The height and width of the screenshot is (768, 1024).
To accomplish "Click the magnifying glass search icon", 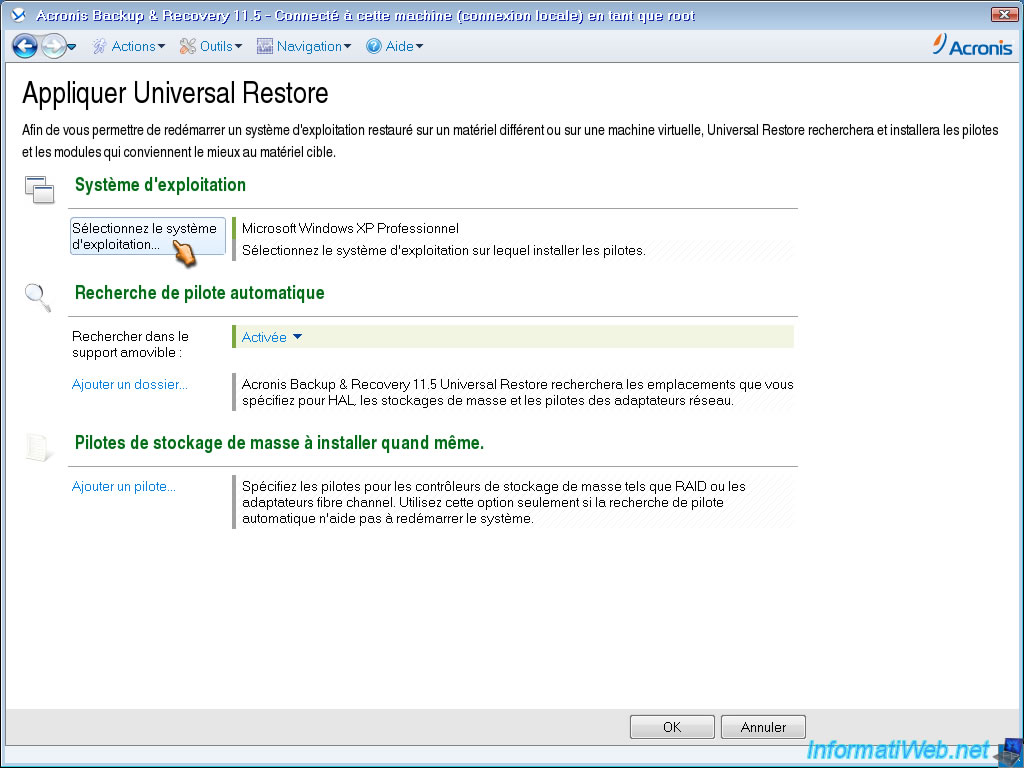I will click(x=37, y=297).
